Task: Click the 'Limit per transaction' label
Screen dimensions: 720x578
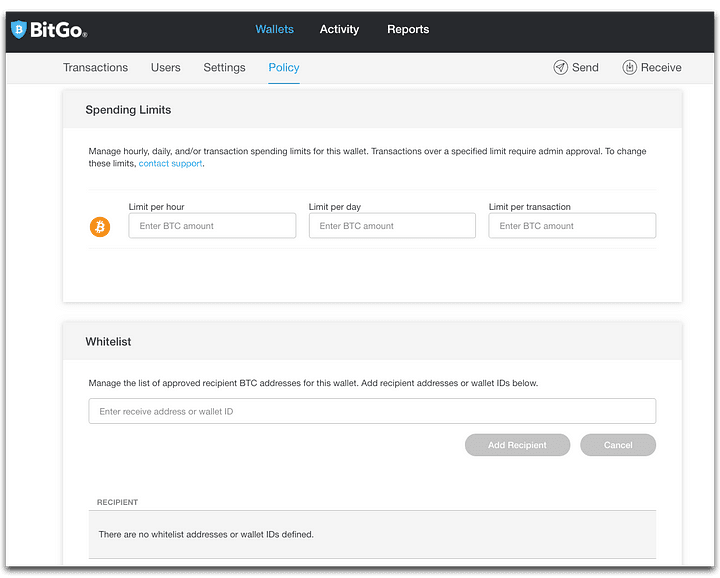Action: (x=529, y=207)
